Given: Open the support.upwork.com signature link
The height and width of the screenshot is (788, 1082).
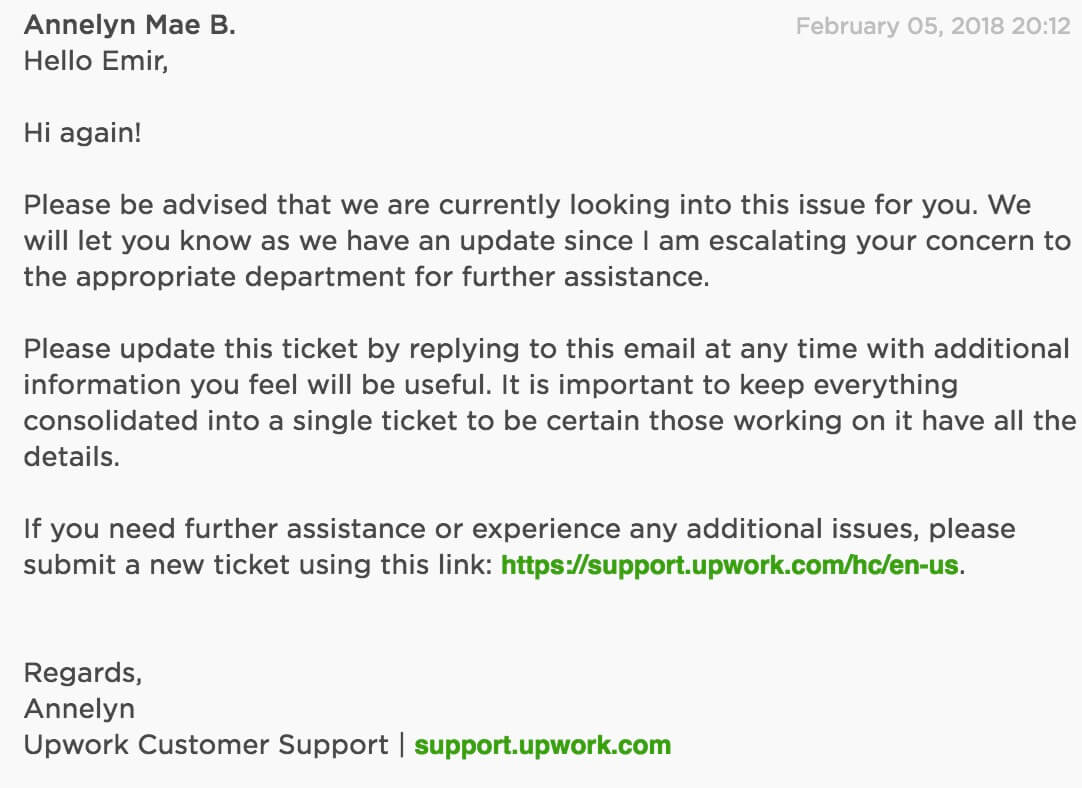Looking at the screenshot, I should point(542,745).
